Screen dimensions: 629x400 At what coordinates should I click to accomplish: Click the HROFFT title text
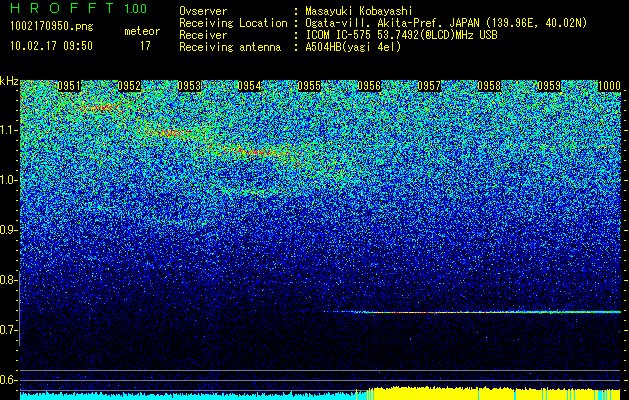pyautogui.click(x=62, y=8)
